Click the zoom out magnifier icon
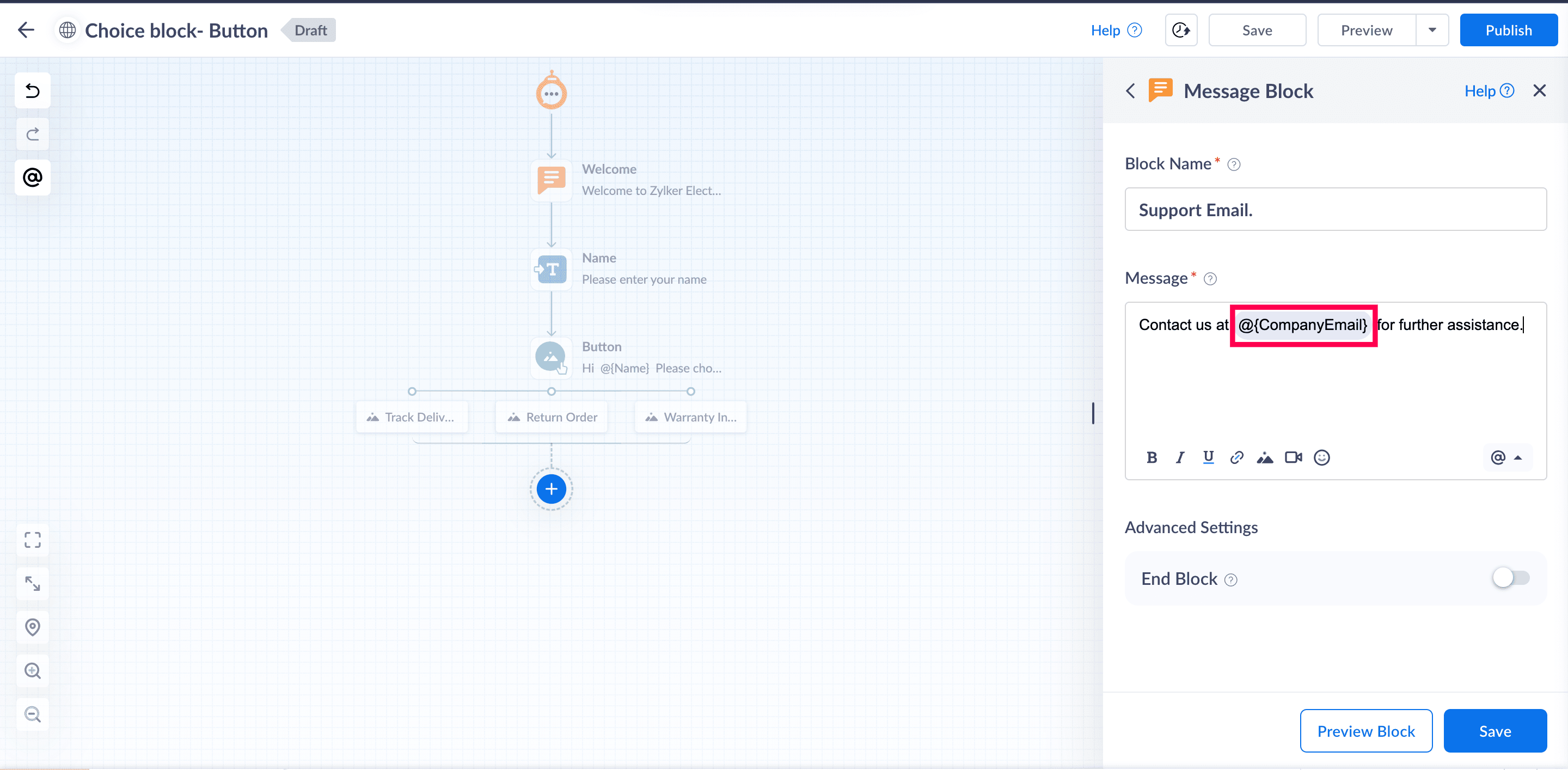Image resolution: width=1568 pixels, height=770 pixels. pos(32,714)
